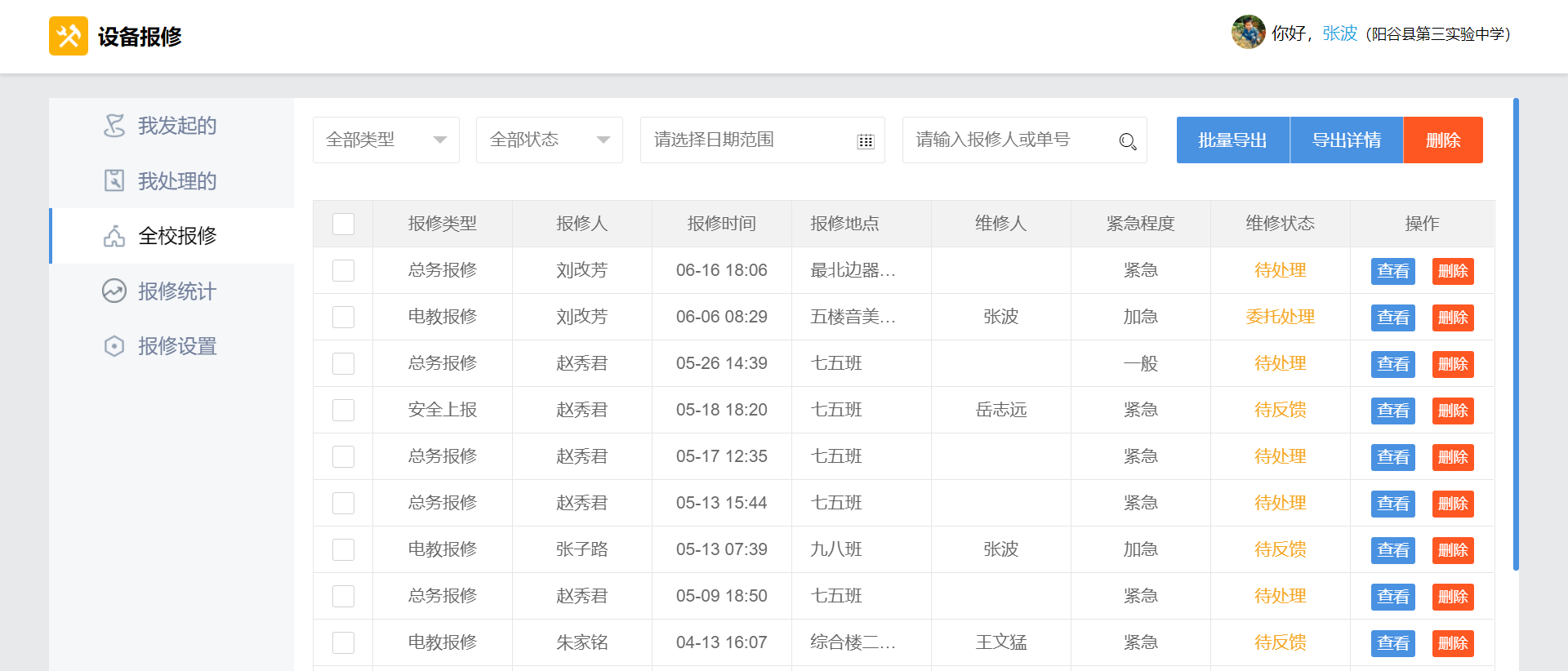View the 04-13 16:07 repair record
The image size is (1568, 671).
(x=1393, y=643)
